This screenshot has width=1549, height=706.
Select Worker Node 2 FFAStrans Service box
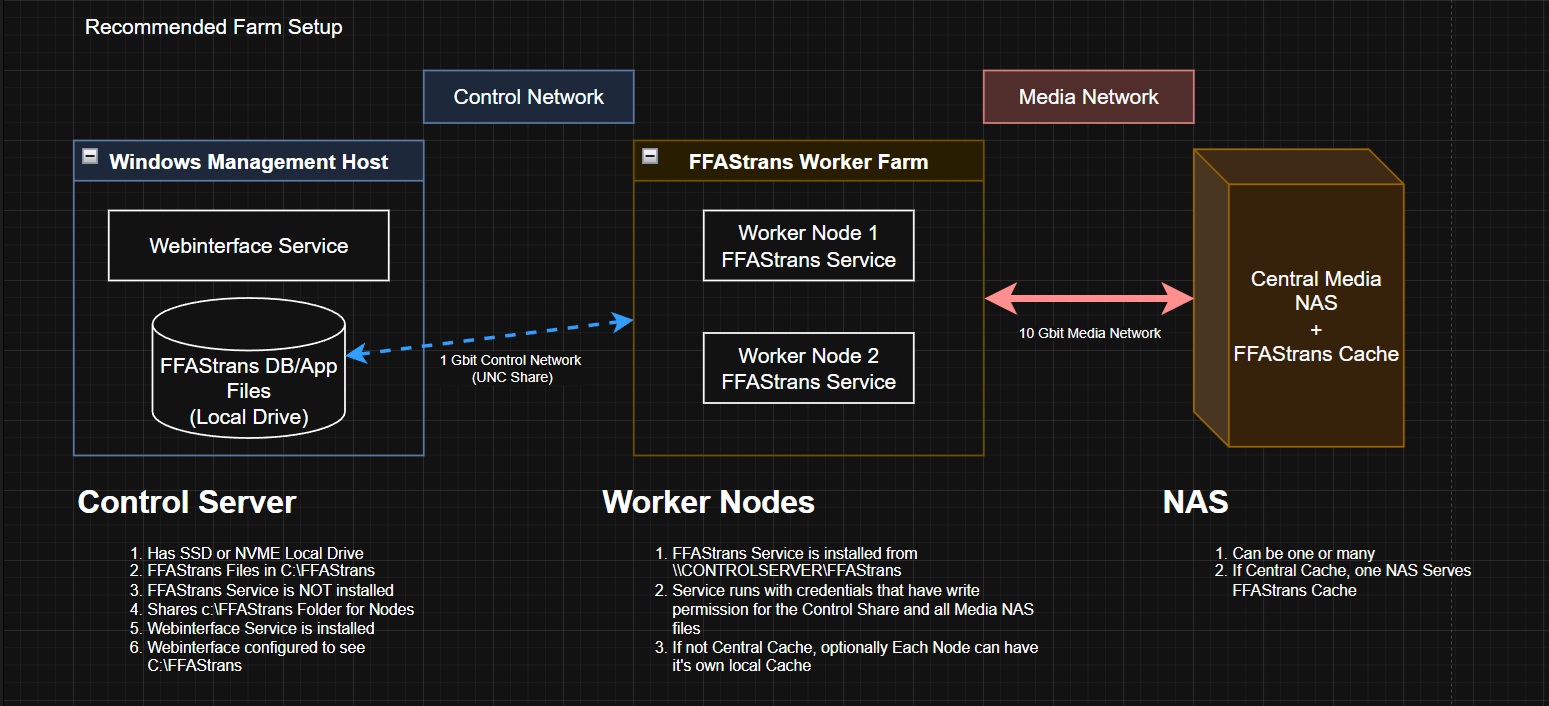click(809, 368)
